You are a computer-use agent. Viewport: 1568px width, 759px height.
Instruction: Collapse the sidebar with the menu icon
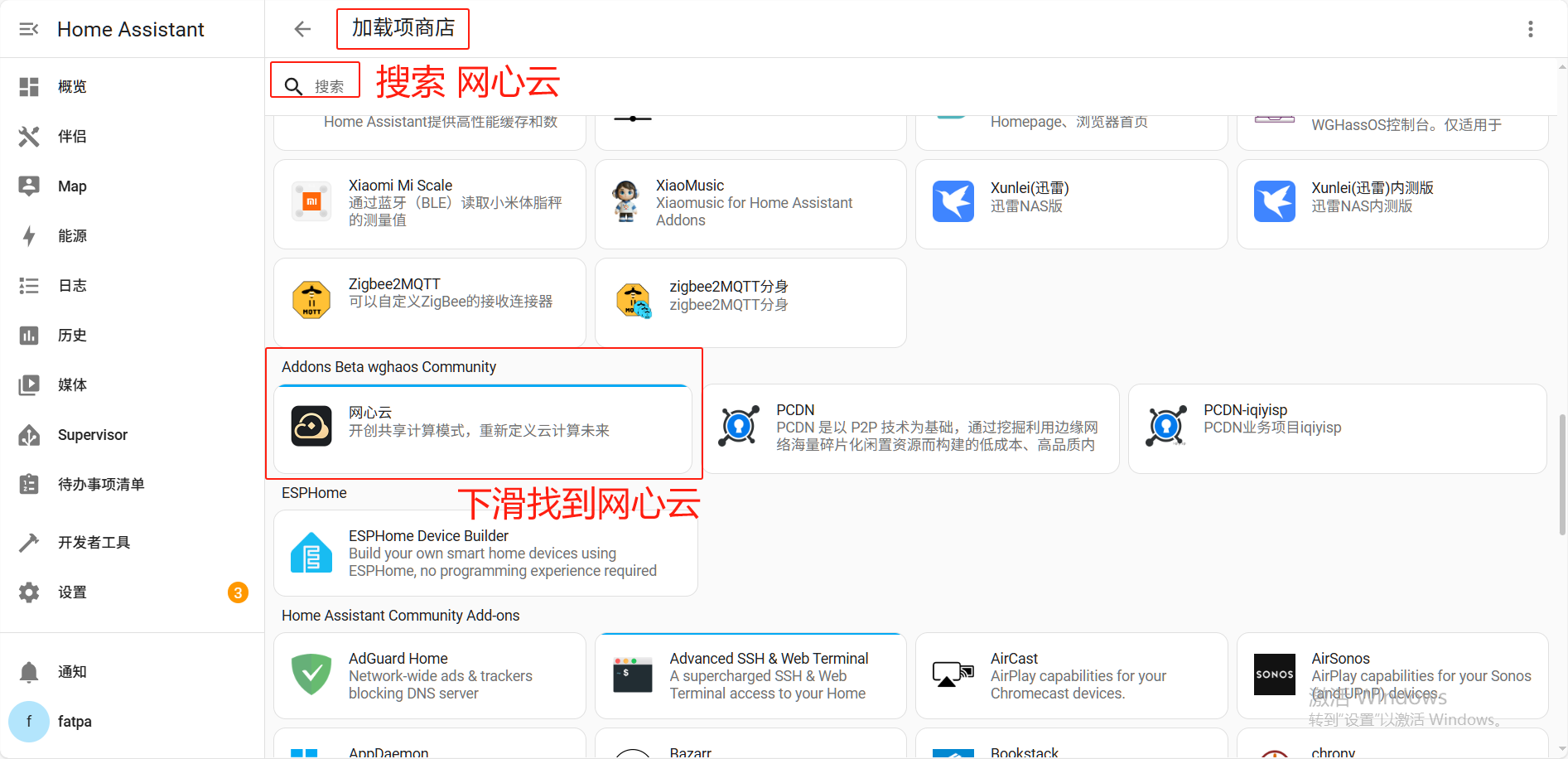click(29, 29)
